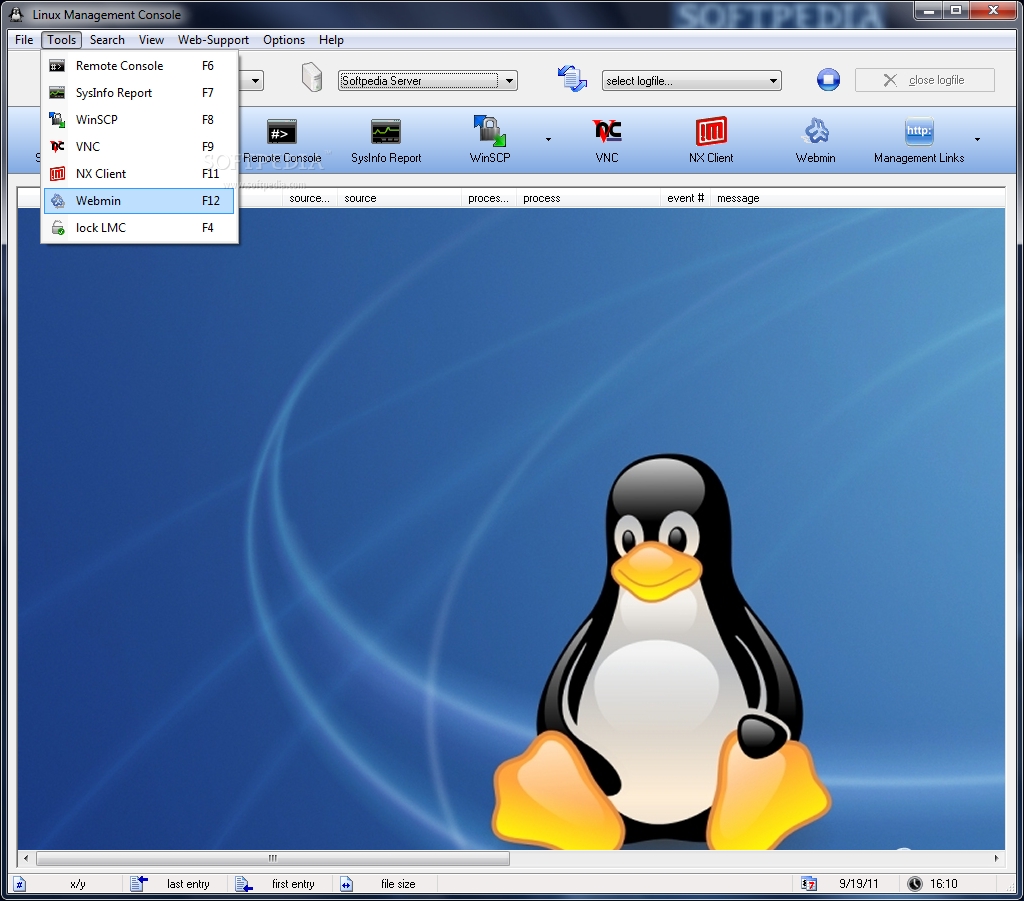The image size is (1024, 901).
Task: Click the SysInfo Report icon in Tools menu
Action: (x=57, y=93)
